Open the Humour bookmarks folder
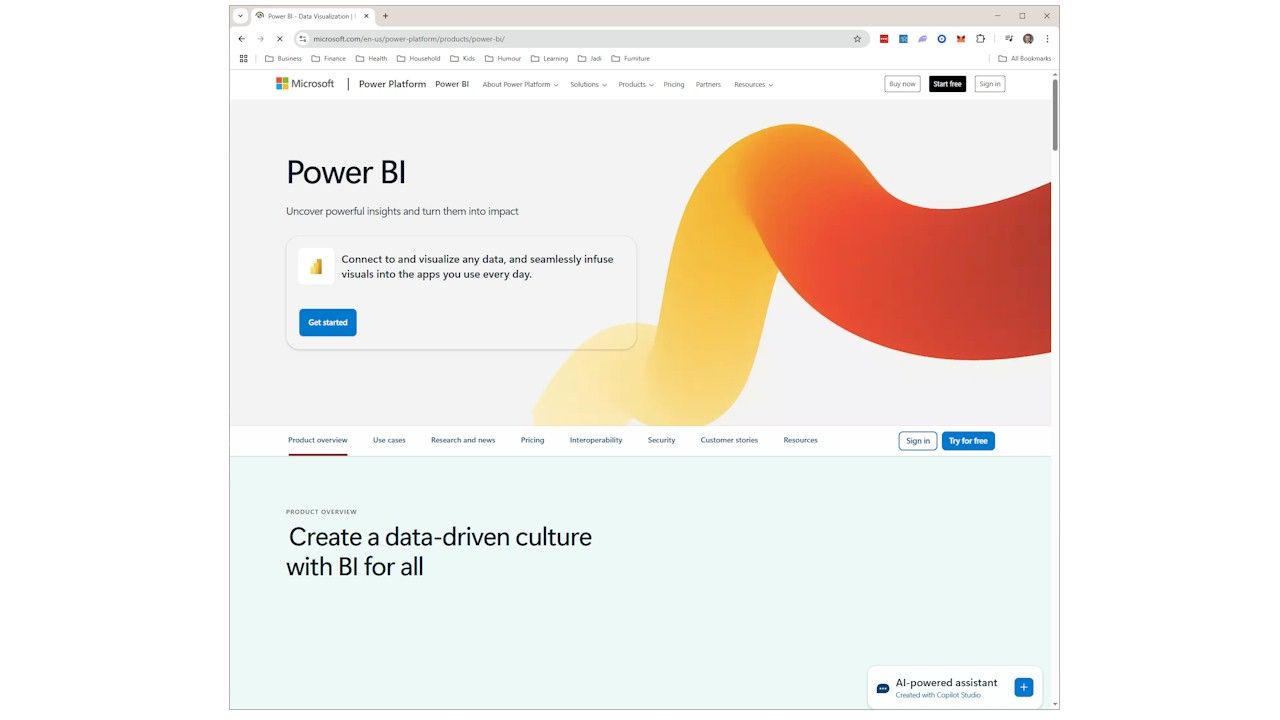The width and height of the screenshot is (1280, 720). pyautogui.click(x=503, y=59)
